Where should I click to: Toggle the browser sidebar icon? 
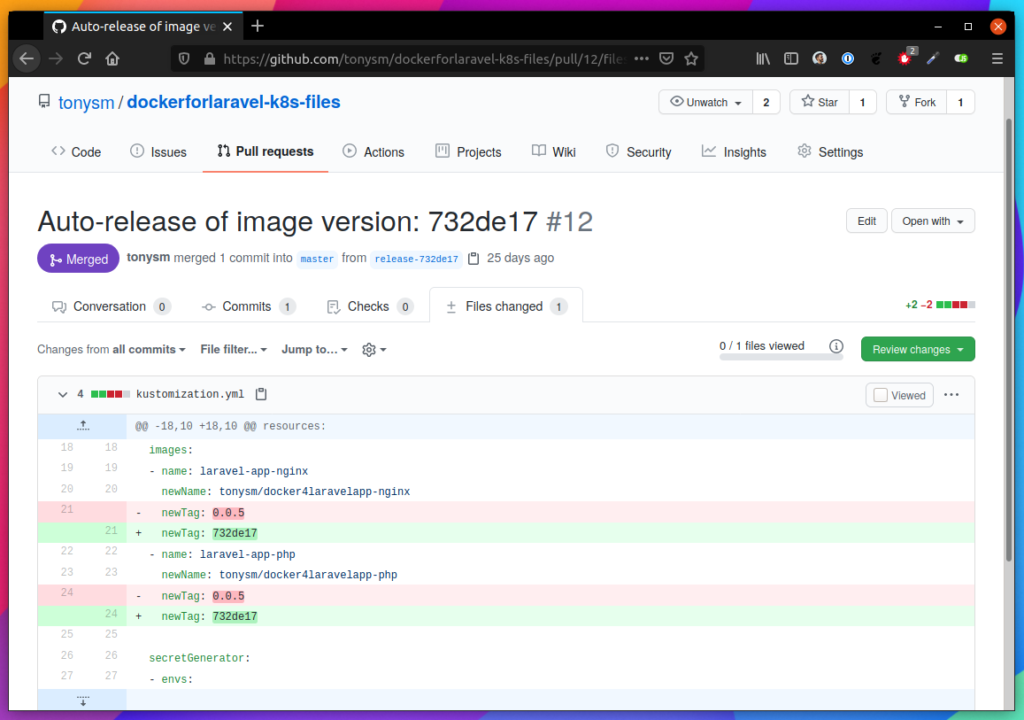pos(791,59)
